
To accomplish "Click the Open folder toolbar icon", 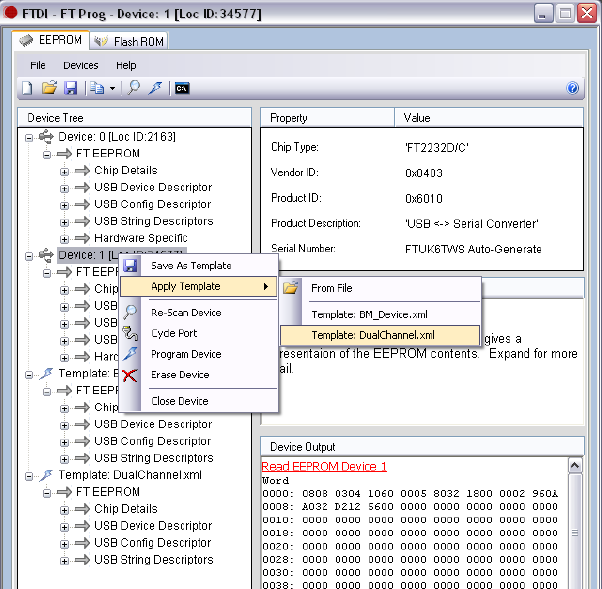I will click(49, 88).
